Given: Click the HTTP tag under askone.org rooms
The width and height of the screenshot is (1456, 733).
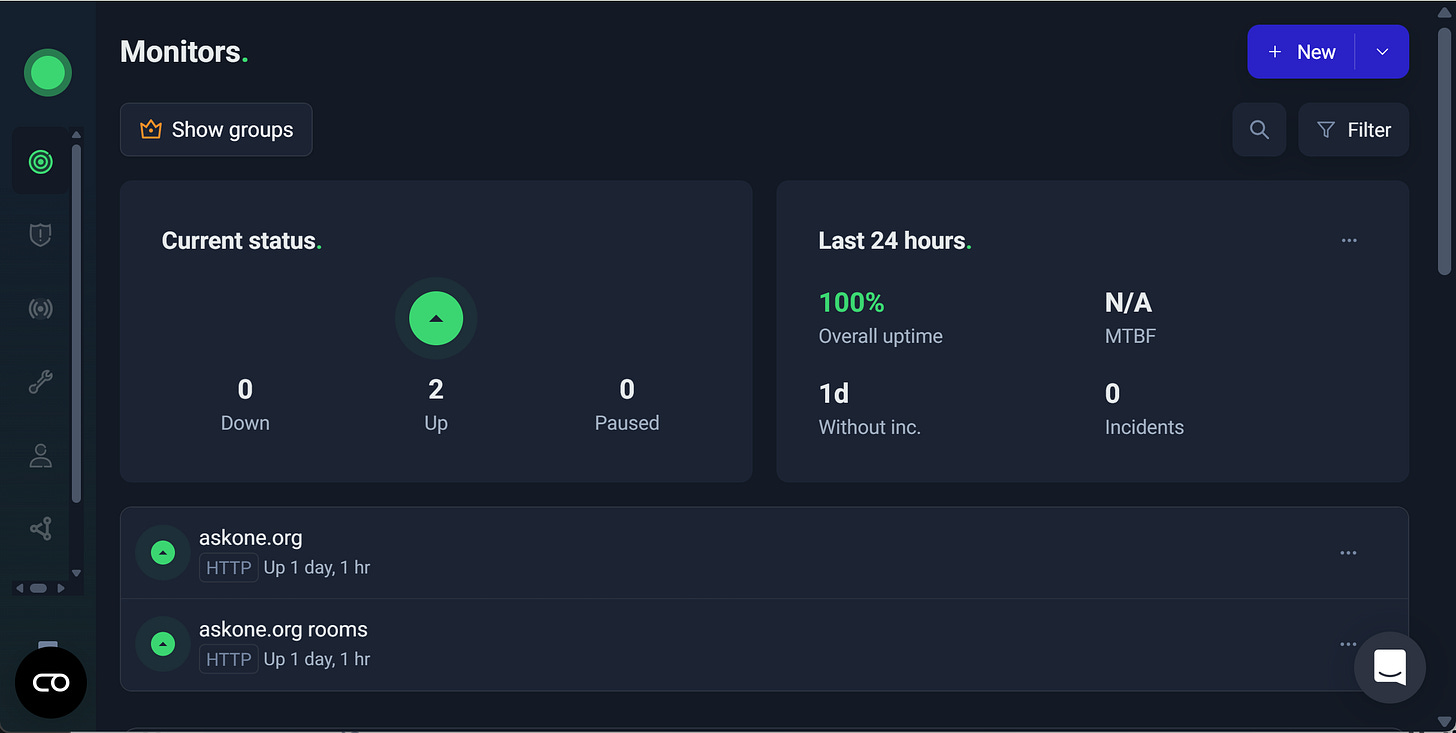Looking at the screenshot, I should tap(228, 660).
